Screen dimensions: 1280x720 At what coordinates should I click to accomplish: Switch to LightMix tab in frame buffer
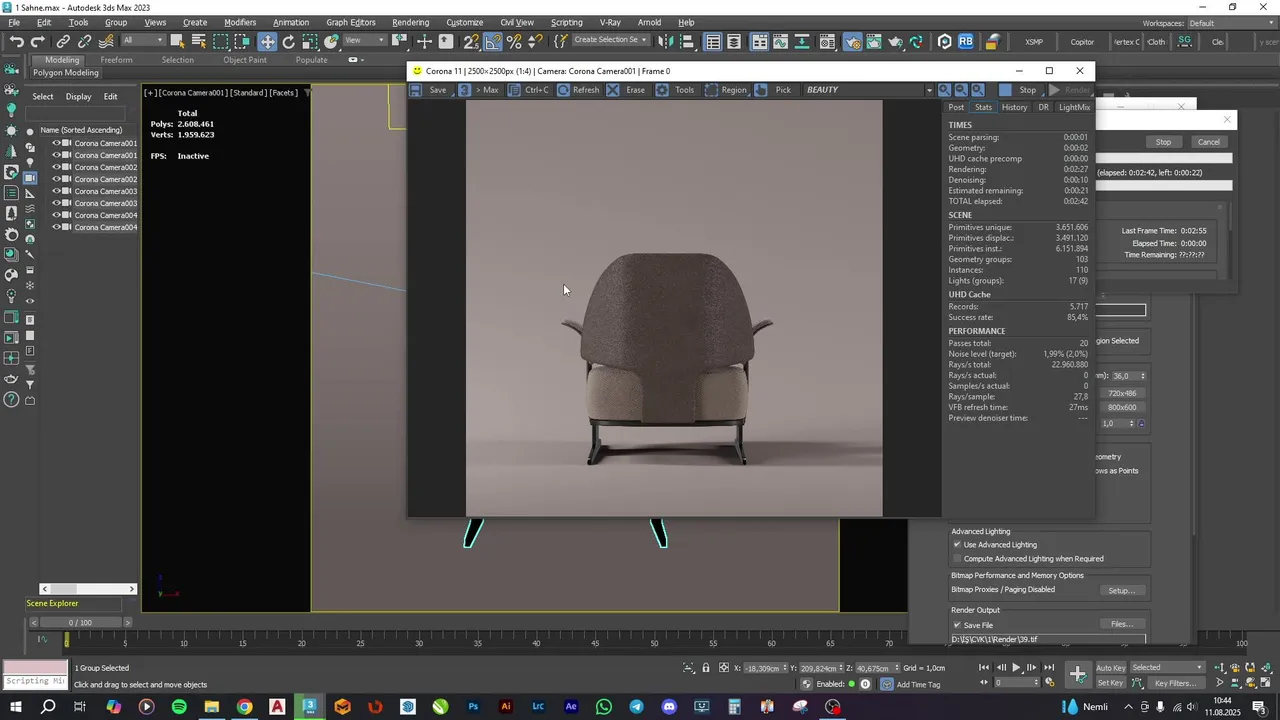click(1074, 107)
